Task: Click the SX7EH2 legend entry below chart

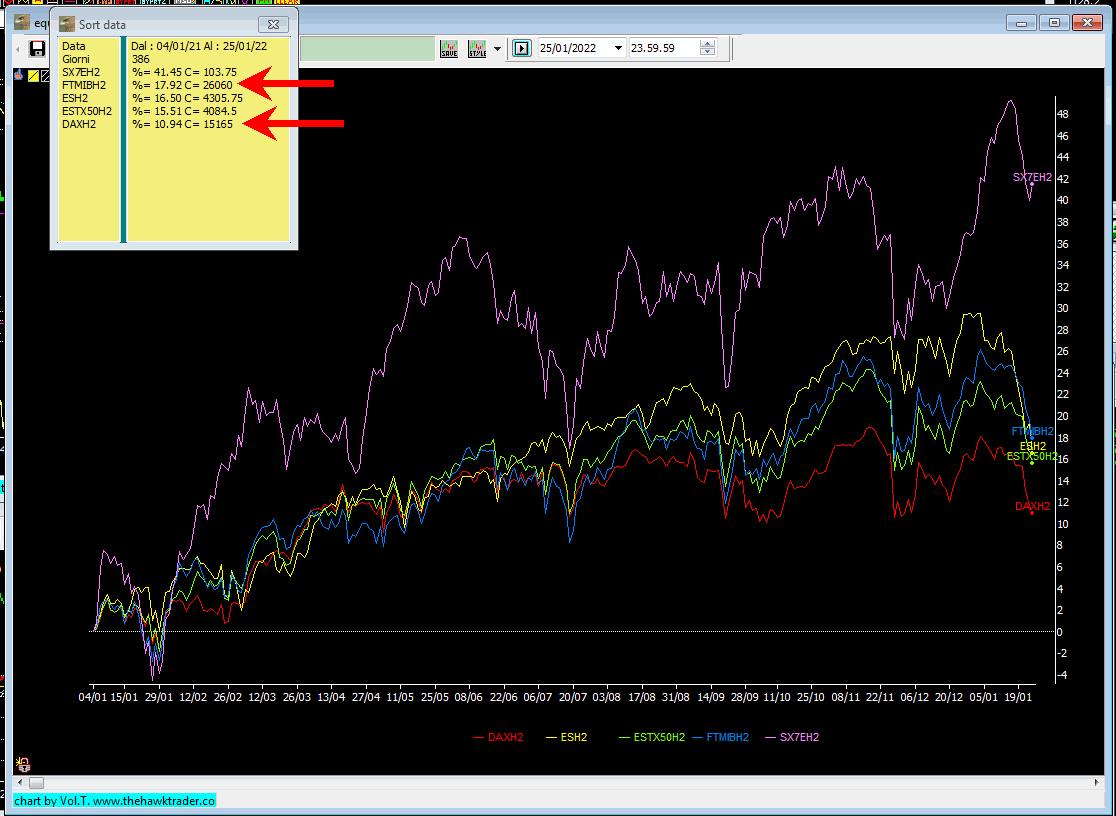Action: pyautogui.click(x=792, y=737)
